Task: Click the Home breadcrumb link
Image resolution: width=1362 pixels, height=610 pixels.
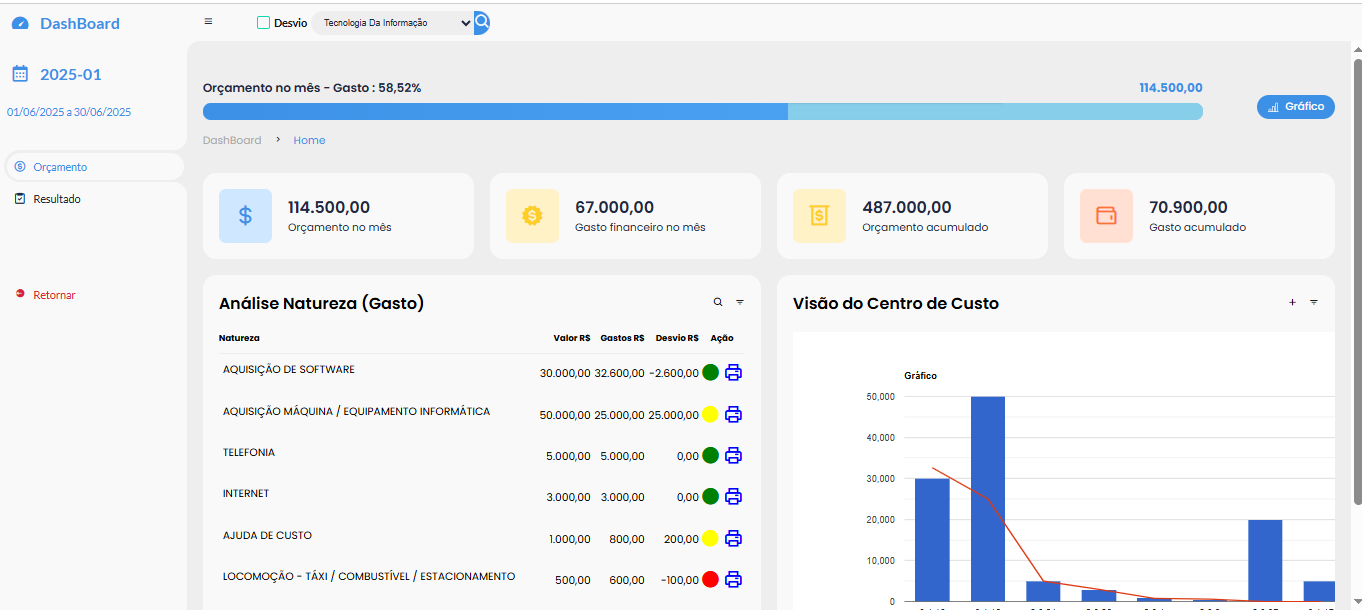Action: (x=309, y=140)
